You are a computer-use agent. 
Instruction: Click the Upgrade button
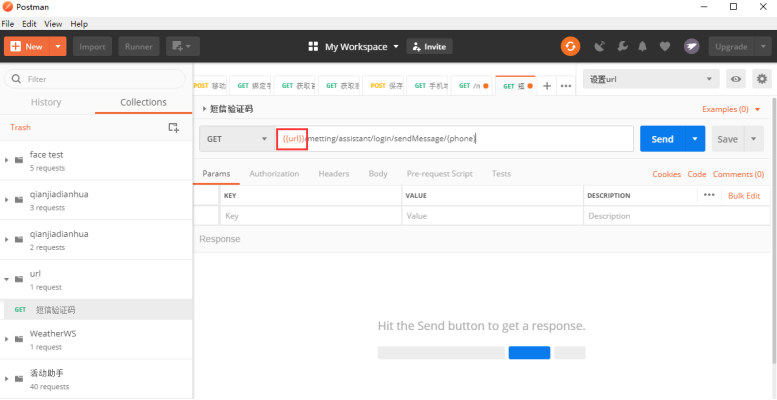[731, 47]
